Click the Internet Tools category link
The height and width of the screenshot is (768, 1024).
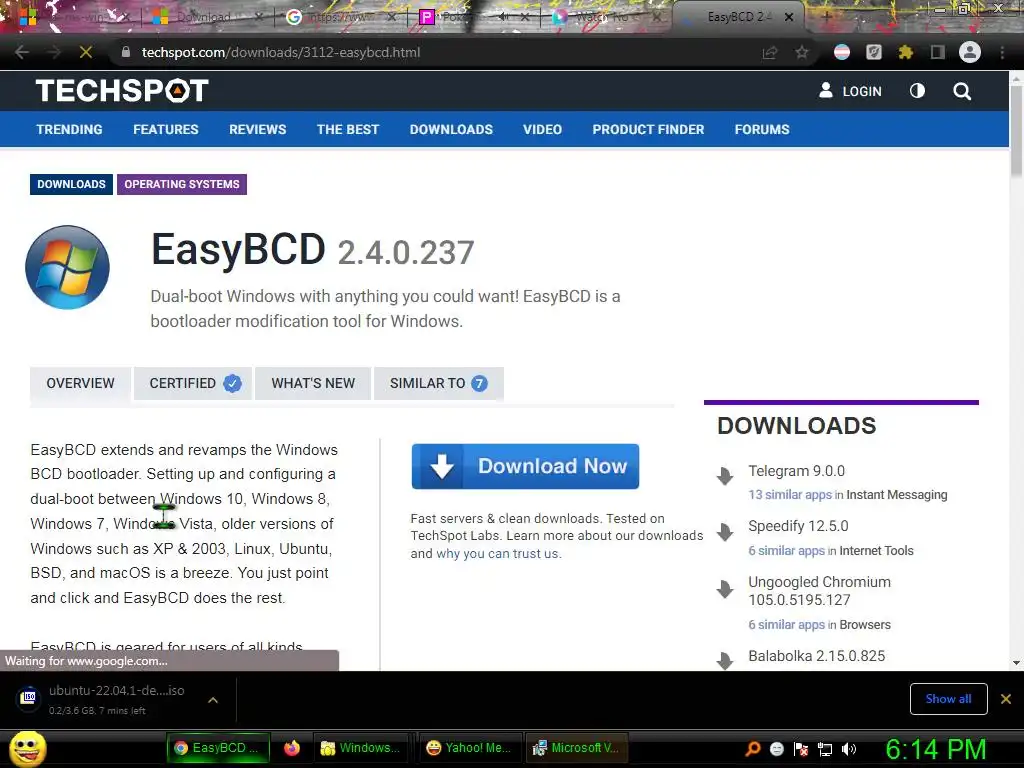tap(876, 551)
